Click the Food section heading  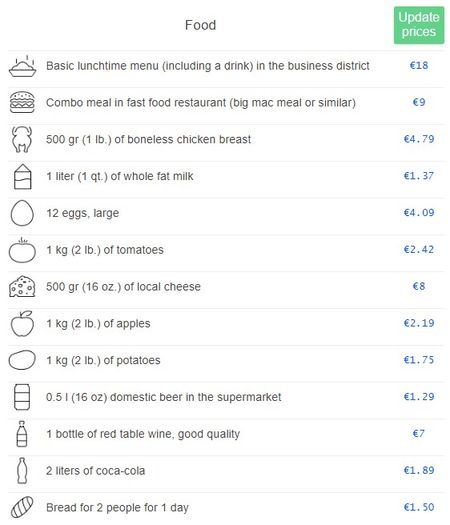(x=201, y=25)
